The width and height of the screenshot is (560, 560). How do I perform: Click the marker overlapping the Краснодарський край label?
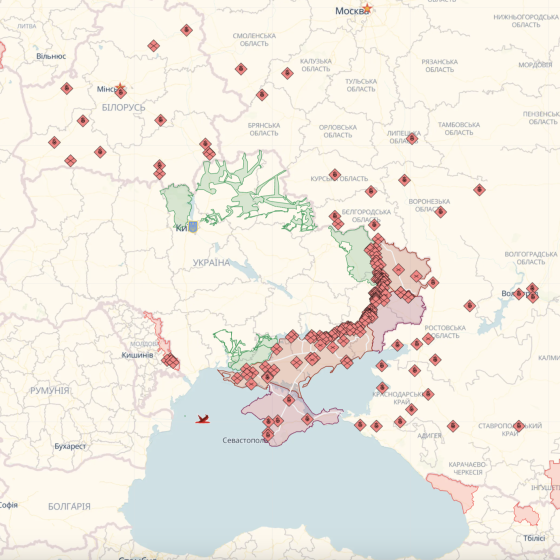click(x=428, y=394)
